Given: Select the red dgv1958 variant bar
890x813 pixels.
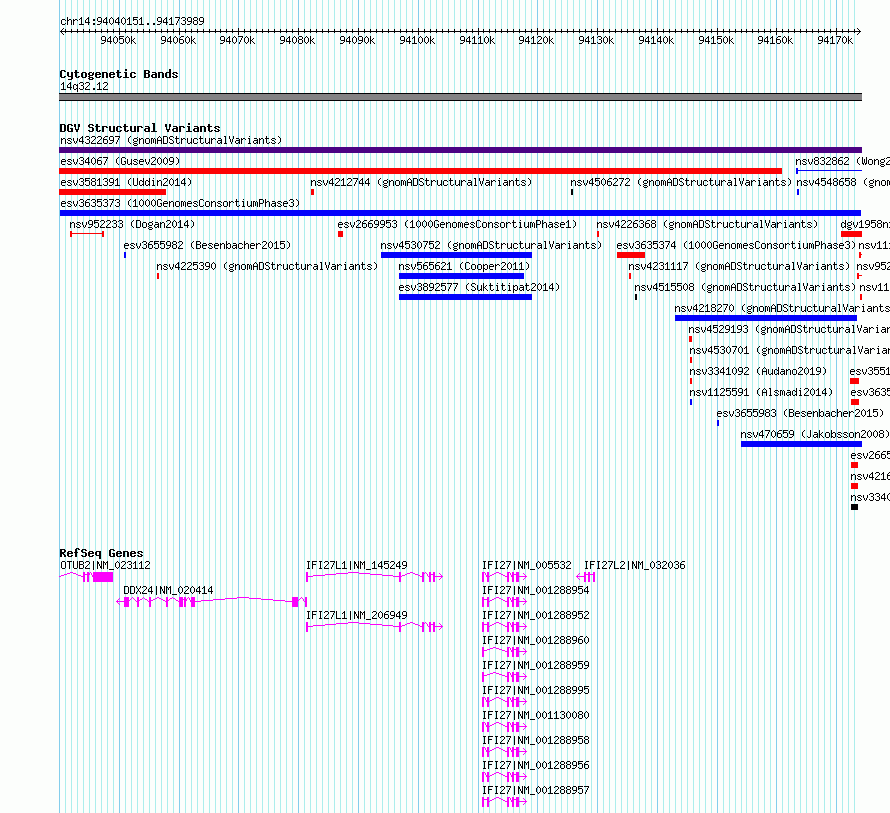Looking at the screenshot, I should point(851,234).
